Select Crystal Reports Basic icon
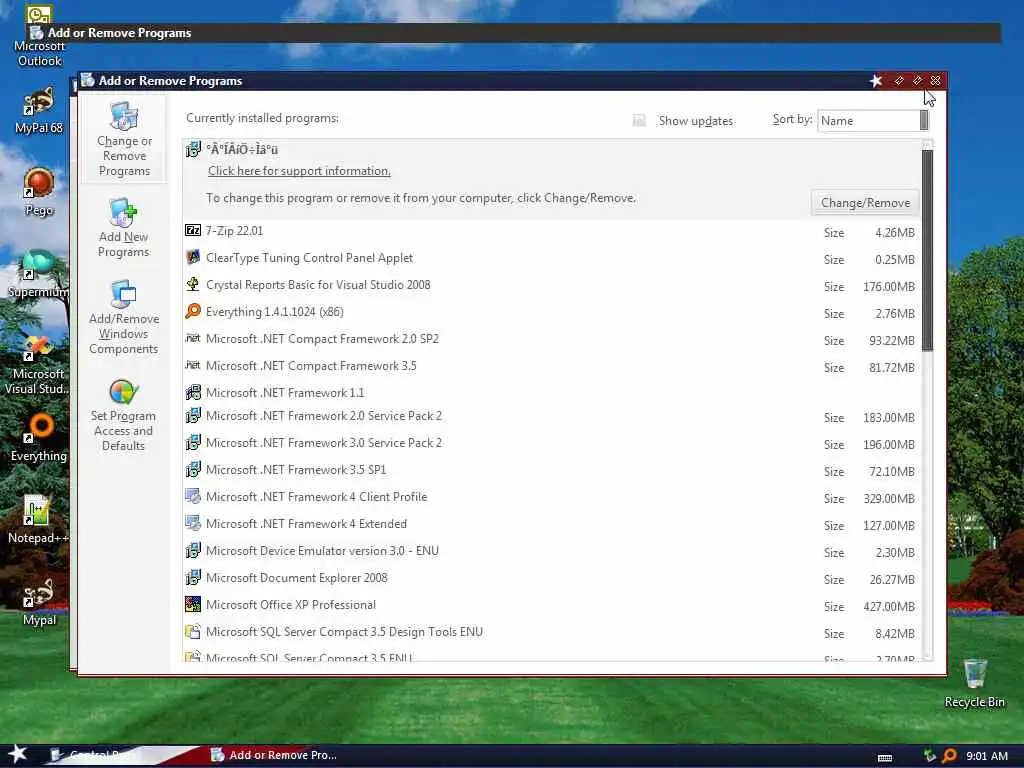The width and height of the screenshot is (1024, 768). point(193,284)
